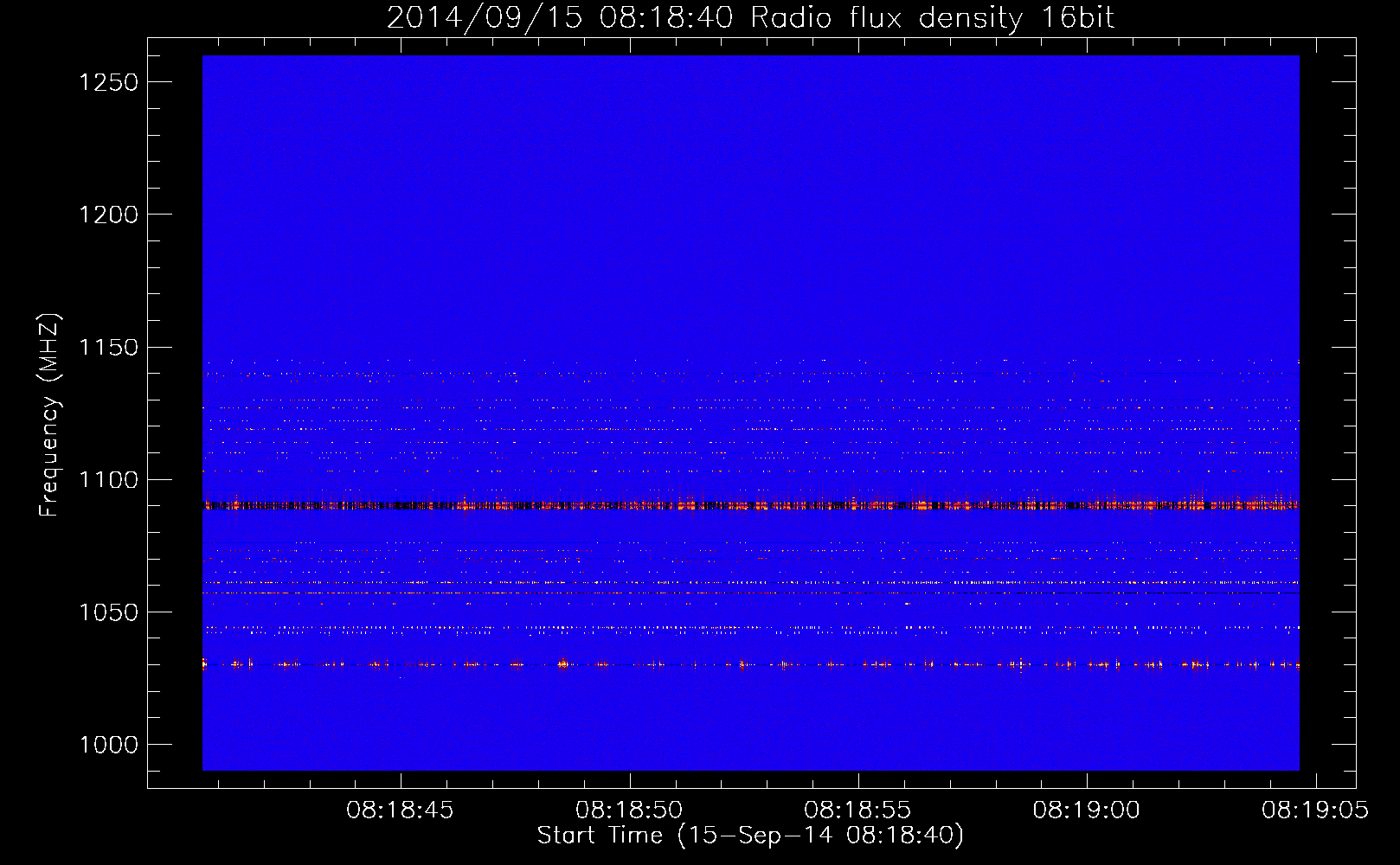Click the 08:19:00 time tick label
Viewport: 1400px width, 865px height.
click(1087, 811)
